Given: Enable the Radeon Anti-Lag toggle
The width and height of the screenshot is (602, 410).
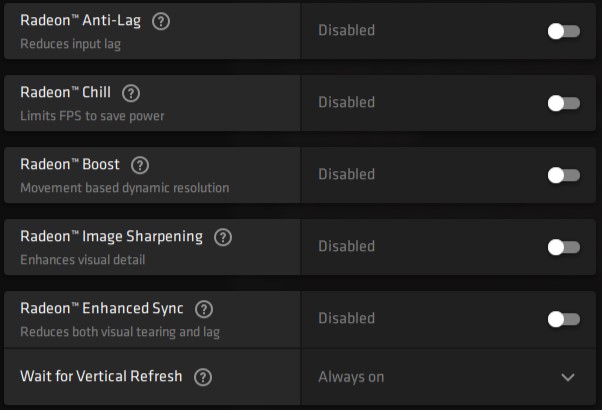Looking at the screenshot, I should pyautogui.click(x=564, y=31).
